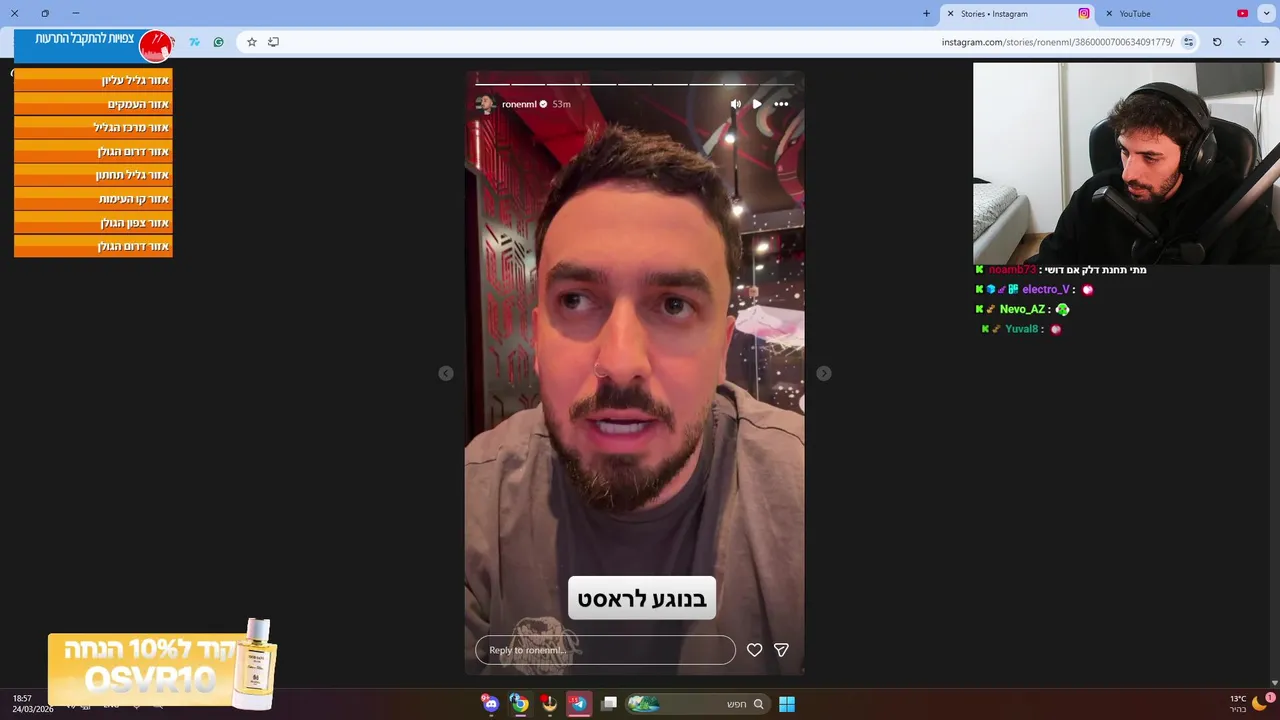Open Telegram from the taskbar
1280x720 pixels.
[x=578, y=704]
